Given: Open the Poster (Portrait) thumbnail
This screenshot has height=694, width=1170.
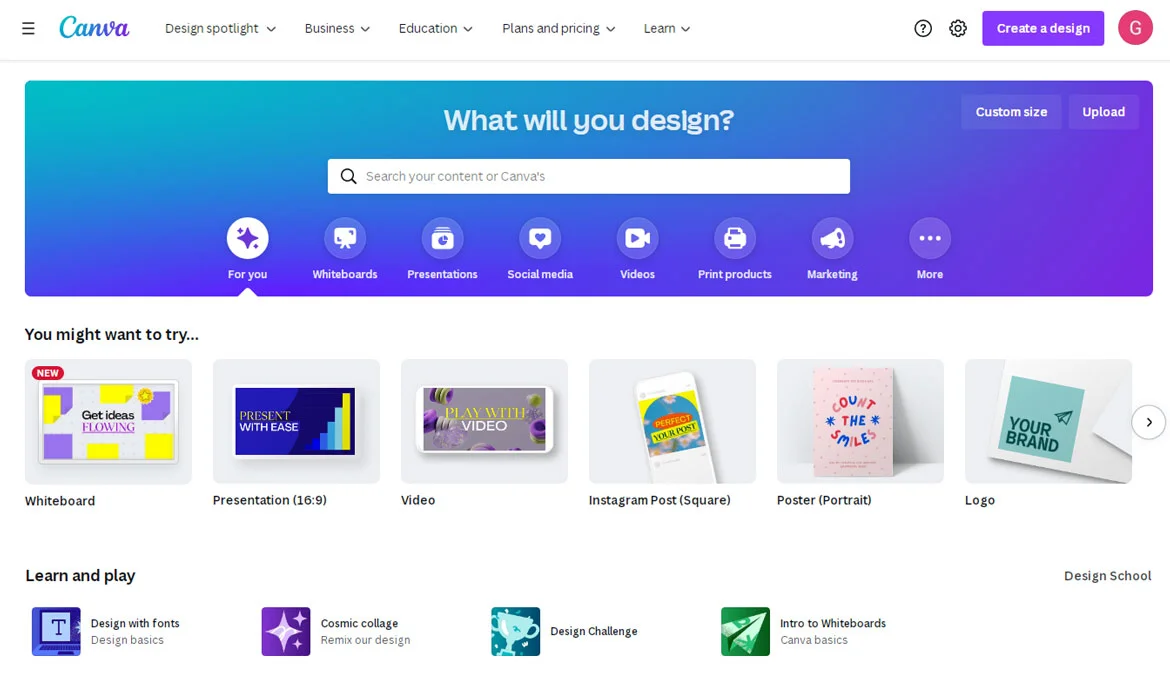Looking at the screenshot, I should coord(860,422).
